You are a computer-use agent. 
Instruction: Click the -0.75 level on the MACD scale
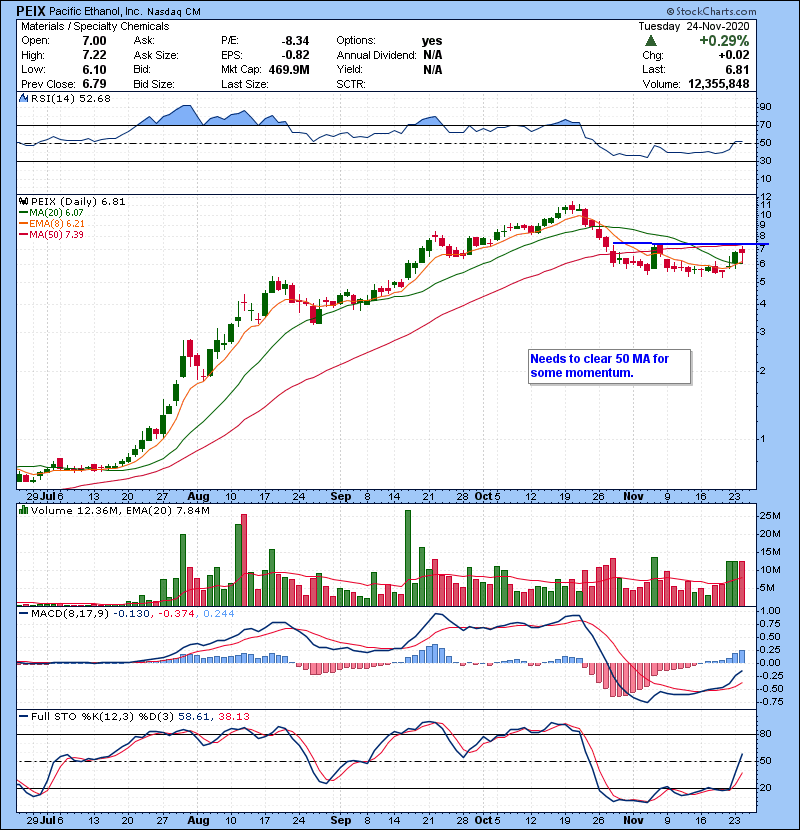pyautogui.click(x=770, y=702)
